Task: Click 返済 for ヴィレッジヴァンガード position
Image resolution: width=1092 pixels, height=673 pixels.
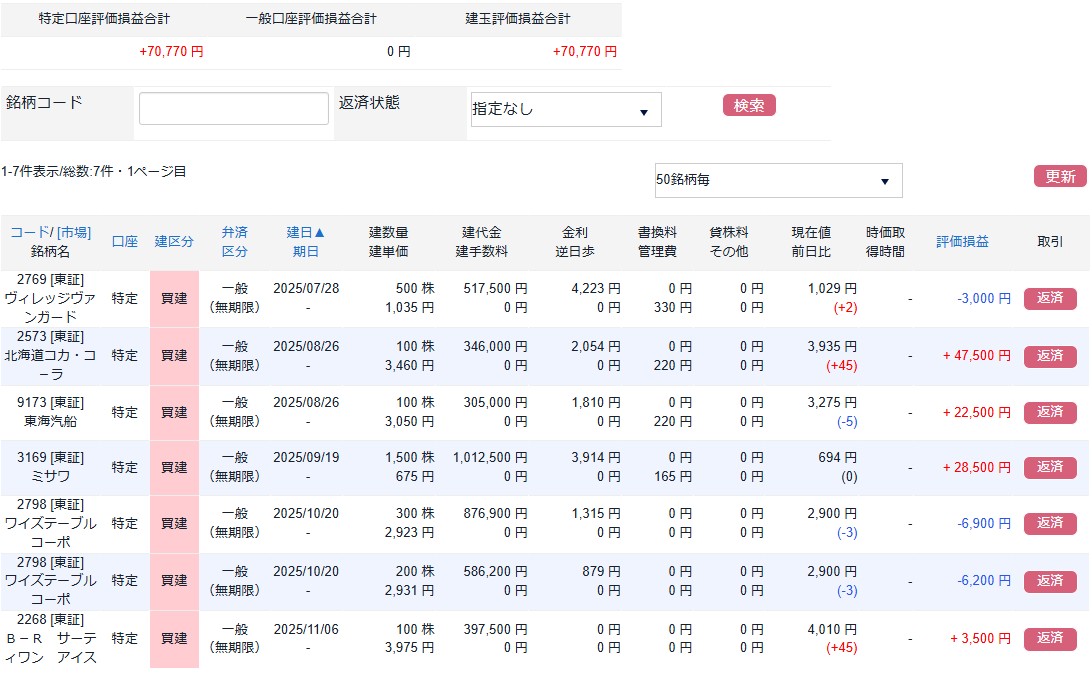Action: (x=1050, y=297)
